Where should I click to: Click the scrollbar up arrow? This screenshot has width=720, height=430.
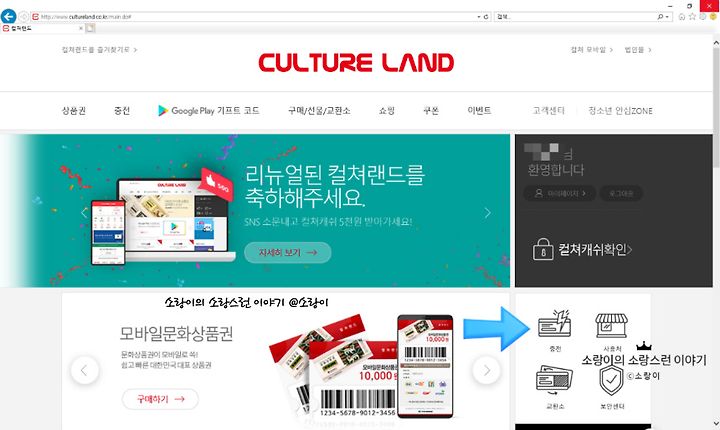click(716, 42)
